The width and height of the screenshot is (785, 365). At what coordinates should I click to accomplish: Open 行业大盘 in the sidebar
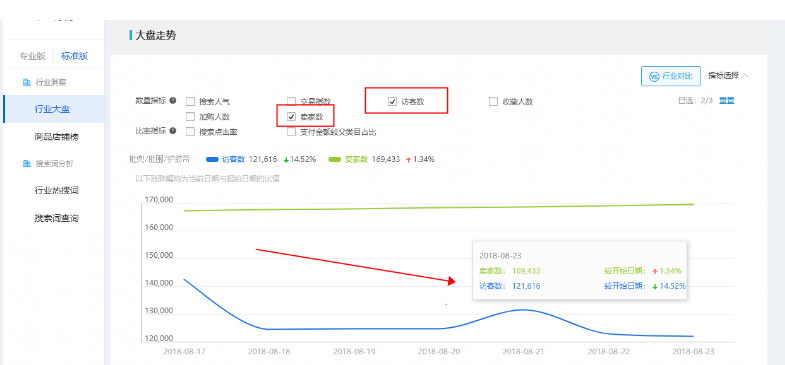[x=53, y=109]
